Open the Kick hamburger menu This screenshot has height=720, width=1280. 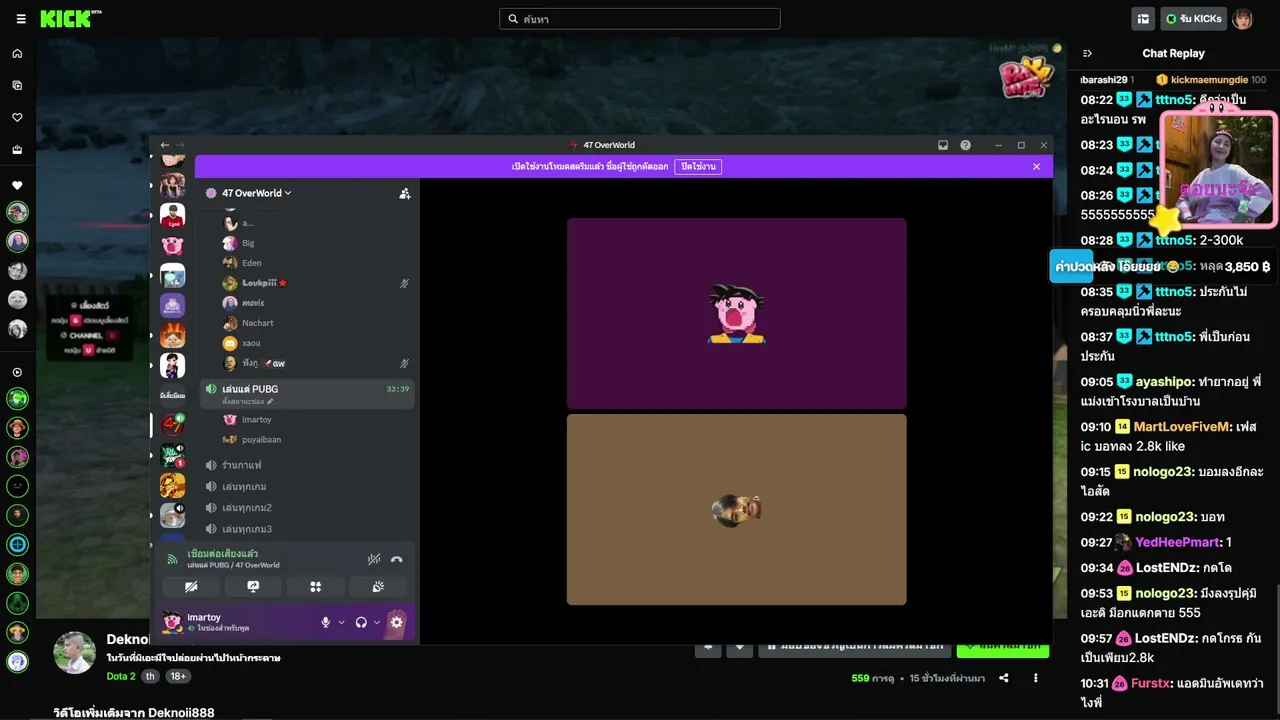point(21,19)
